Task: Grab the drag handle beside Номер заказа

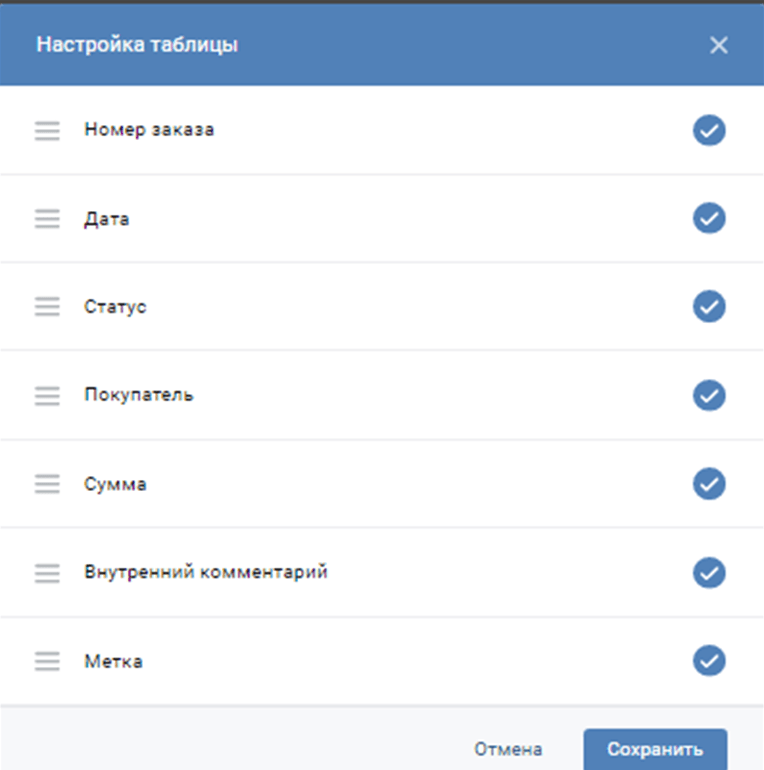Action: (47, 131)
